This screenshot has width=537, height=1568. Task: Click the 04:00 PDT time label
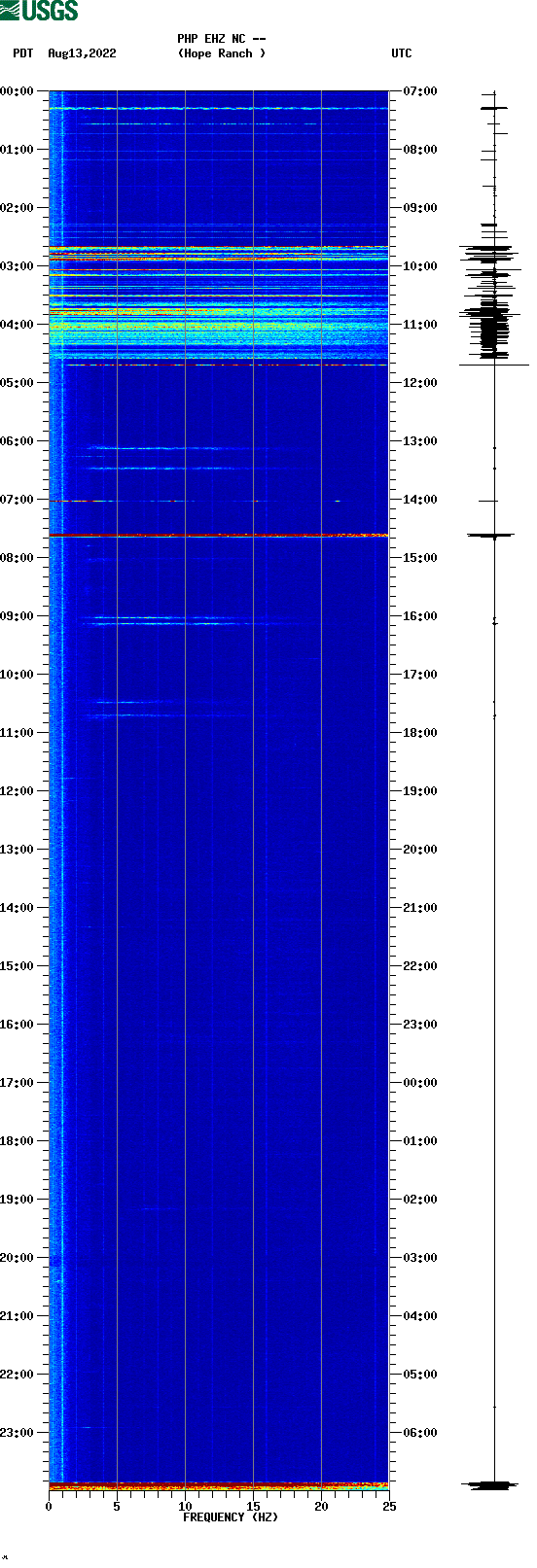pos(17,325)
